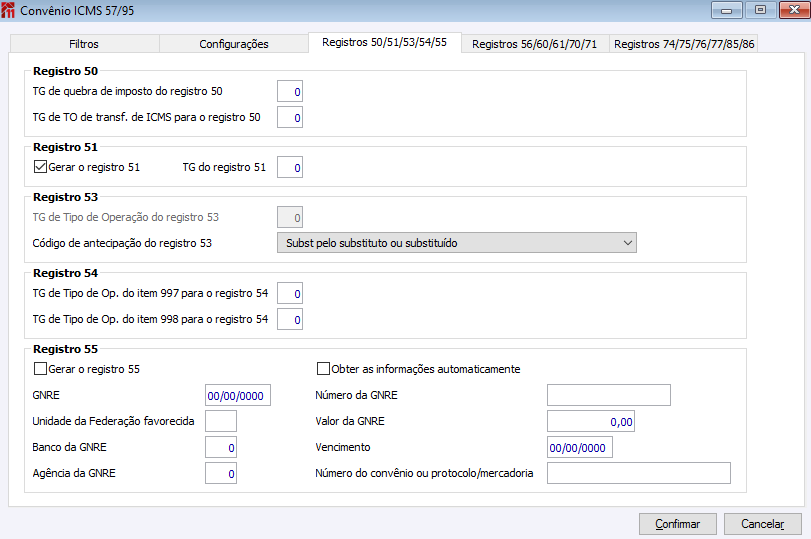811x539 pixels.
Task: Minimize the Convênio ICMS 57/95 window
Action: pyautogui.click(x=727, y=10)
